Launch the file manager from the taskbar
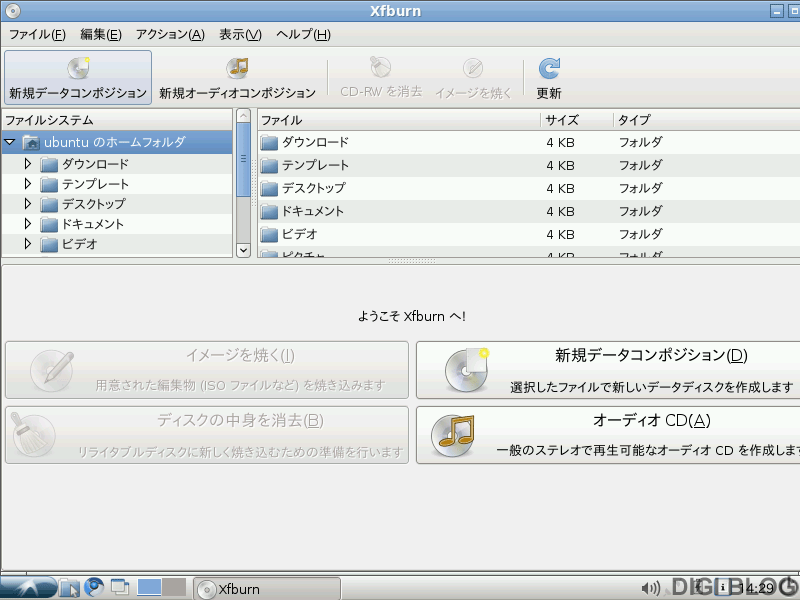 click(x=69, y=588)
